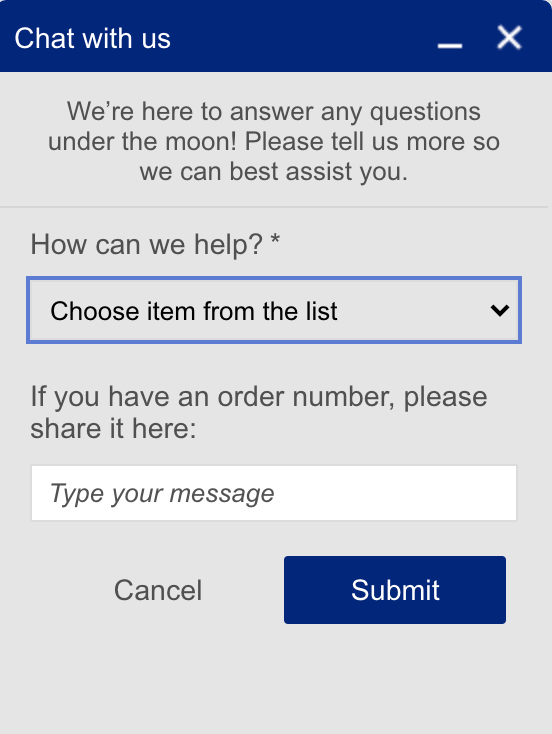This screenshot has height=734, width=552.
Task: Click the divider line below the intro
Action: pyautogui.click(x=274, y=206)
